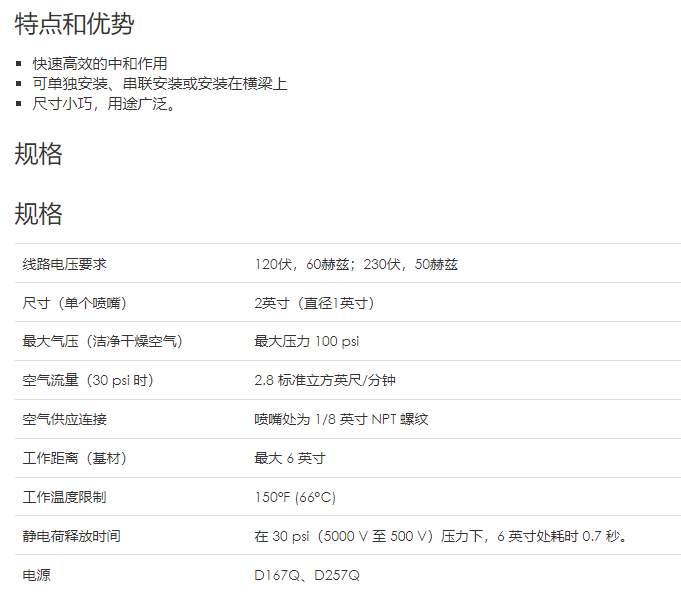Select the 空气供应连接 row label
681x601 pixels.
pyautogui.click(x=64, y=420)
